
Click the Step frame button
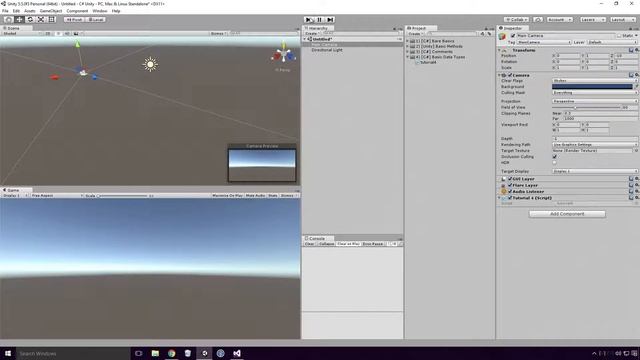tap(330, 20)
